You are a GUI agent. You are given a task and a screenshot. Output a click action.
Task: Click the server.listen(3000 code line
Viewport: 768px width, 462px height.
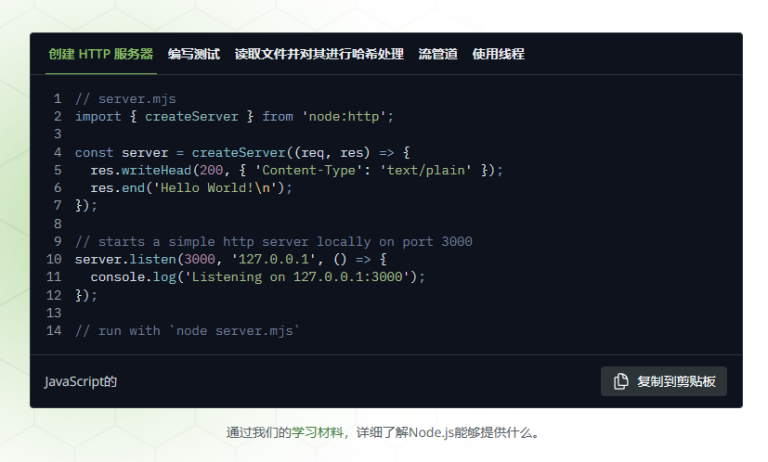231,259
